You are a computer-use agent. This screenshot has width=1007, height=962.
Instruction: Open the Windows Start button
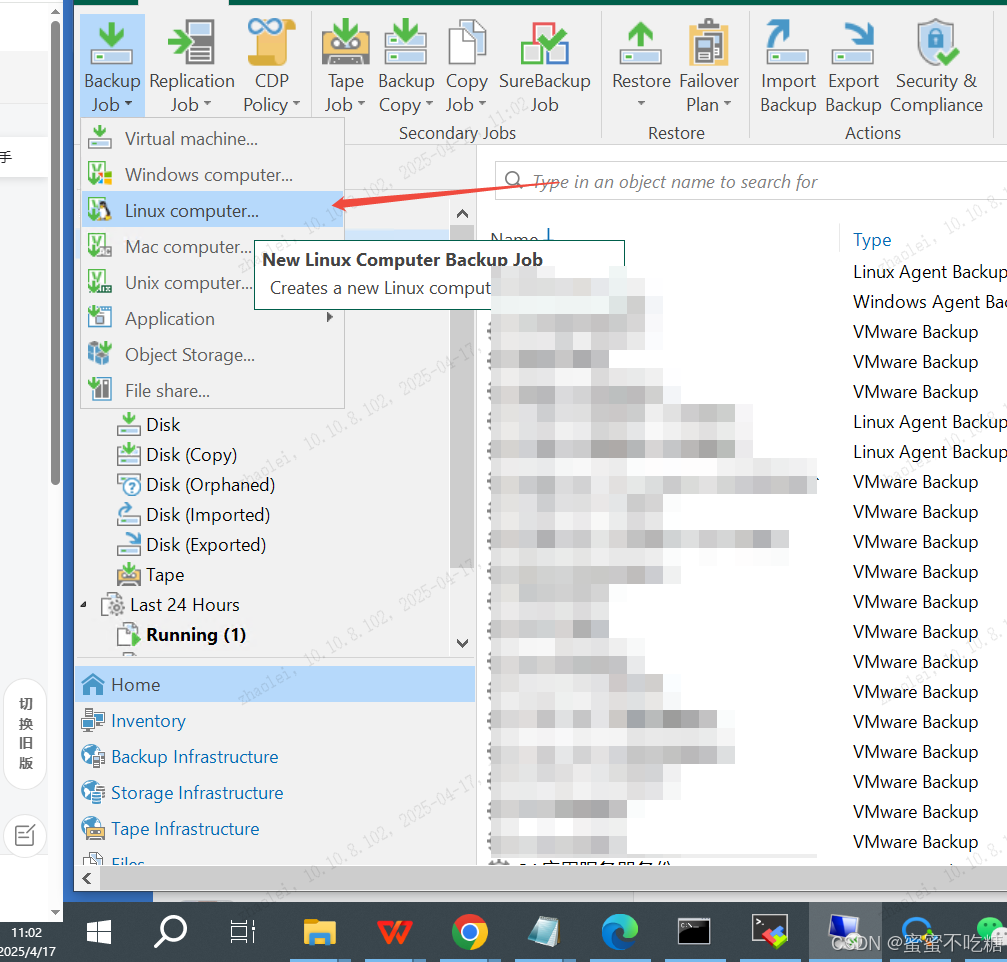point(99,932)
